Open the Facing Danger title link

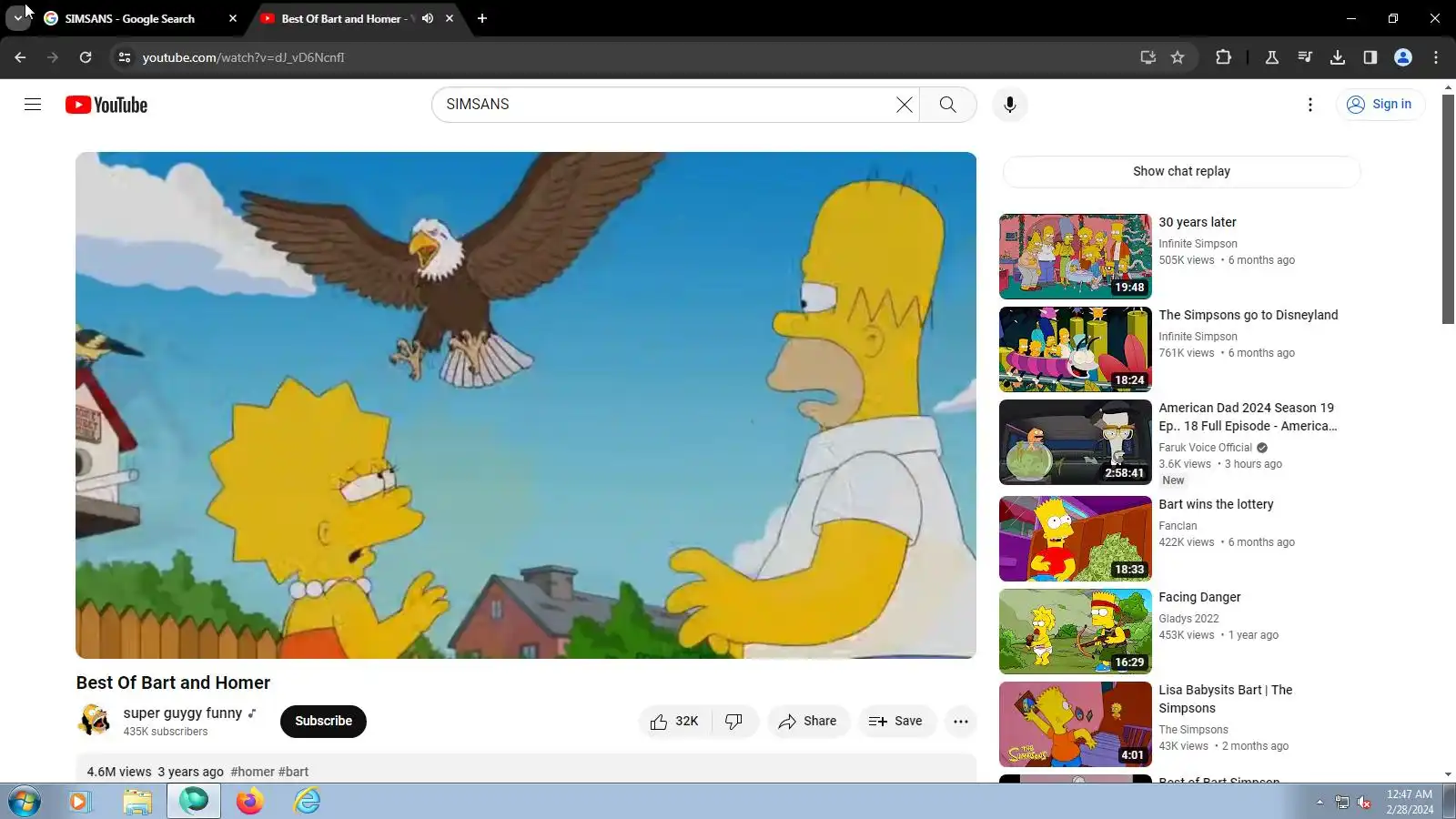click(x=1199, y=597)
